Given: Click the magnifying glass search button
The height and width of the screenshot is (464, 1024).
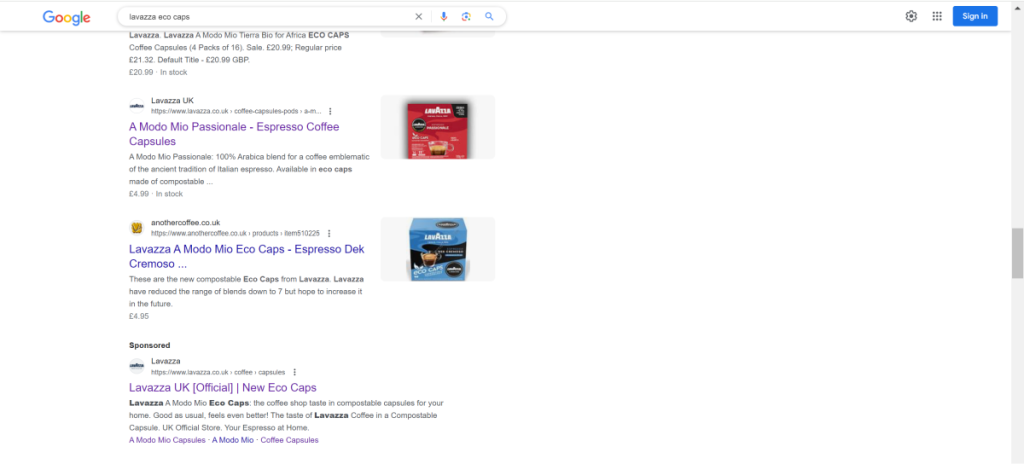Looking at the screenshot, I should pos(489,17).
